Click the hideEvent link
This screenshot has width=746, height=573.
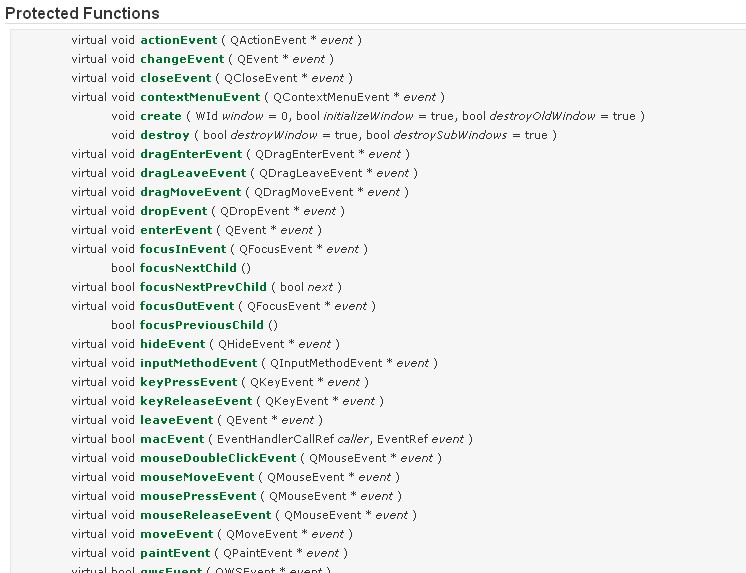pyautogui.click(x=172, y=344)
